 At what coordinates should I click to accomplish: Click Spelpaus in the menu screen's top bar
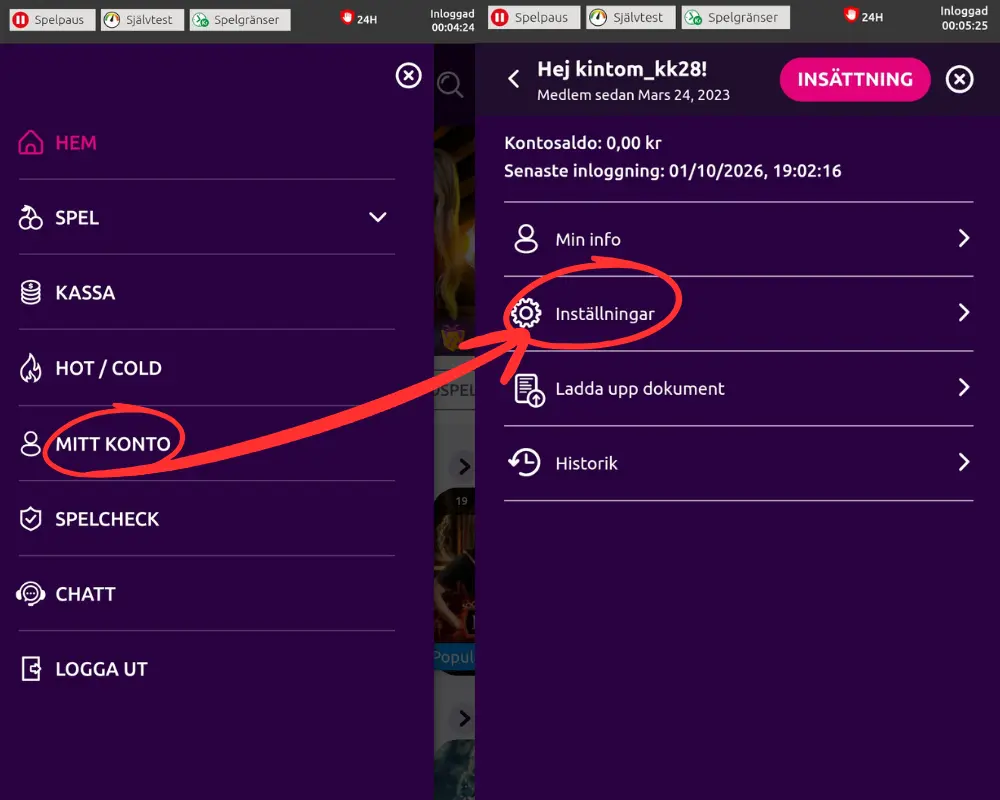tap(52, 20)
